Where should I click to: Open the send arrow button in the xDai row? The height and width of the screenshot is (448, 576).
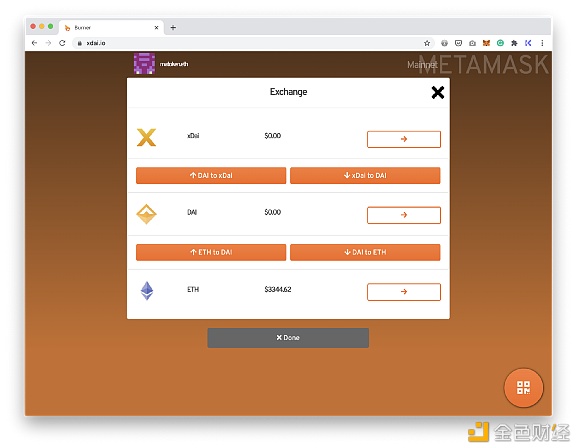click(404, 139)
